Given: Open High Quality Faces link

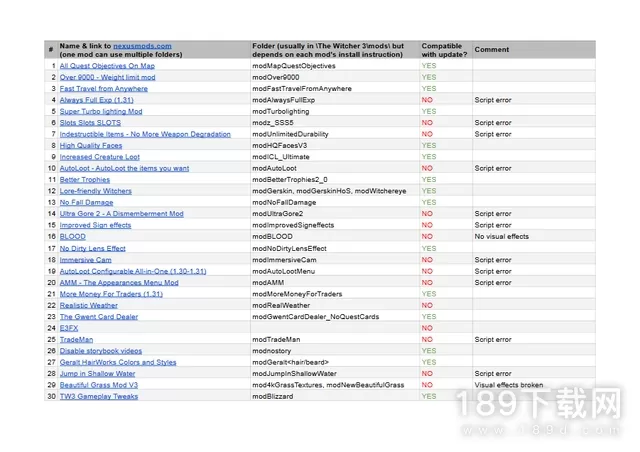Looking at the screenshot, I should 91,145.
